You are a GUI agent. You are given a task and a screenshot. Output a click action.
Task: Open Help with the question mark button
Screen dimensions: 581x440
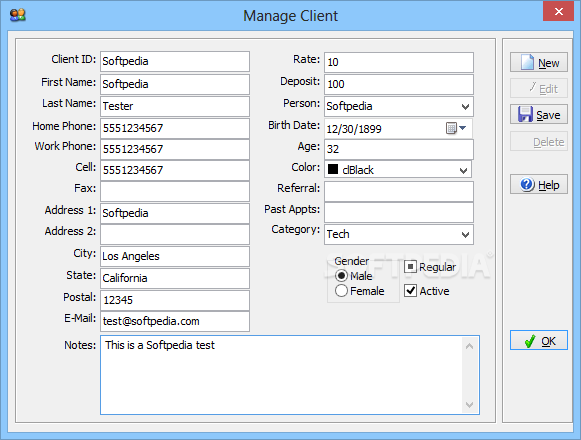[x=539, y=184]
